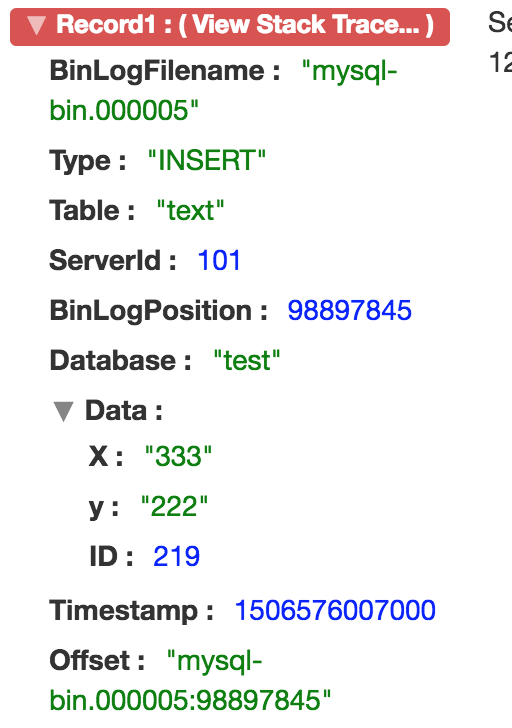Click the mysql-bin.000005 filename value
The image size is (512, 728).
tap(223, 91)
